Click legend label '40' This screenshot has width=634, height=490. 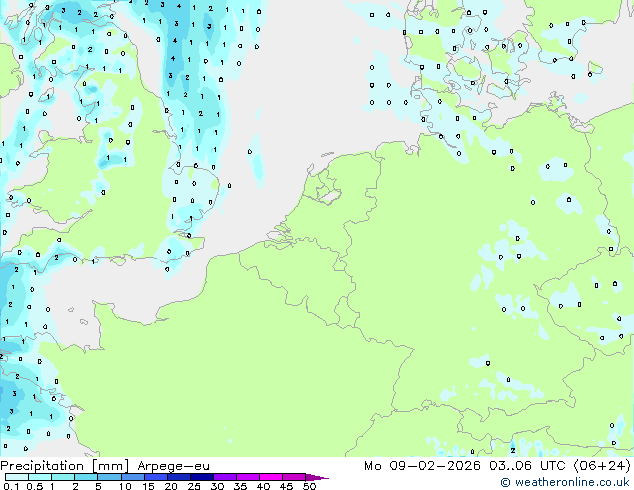pos(263,486)
